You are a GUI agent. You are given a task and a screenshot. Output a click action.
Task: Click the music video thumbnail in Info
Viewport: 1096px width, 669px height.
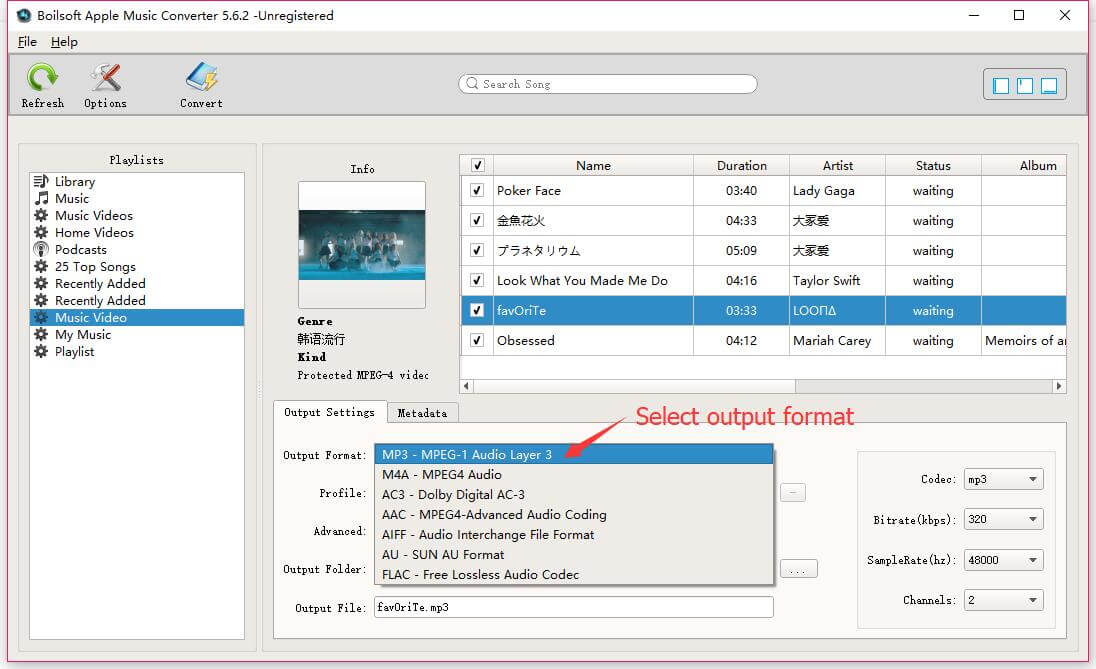pos(361,245)
